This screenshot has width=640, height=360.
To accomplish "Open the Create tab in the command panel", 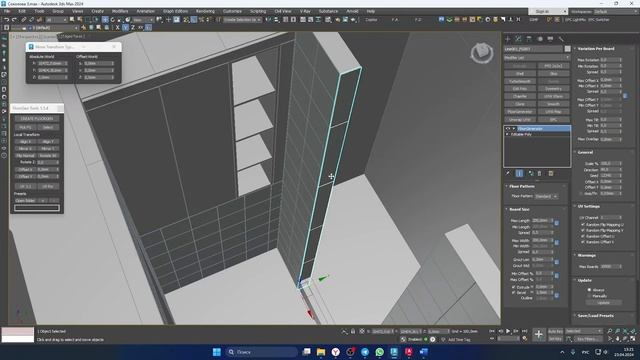I will (508, 39).
